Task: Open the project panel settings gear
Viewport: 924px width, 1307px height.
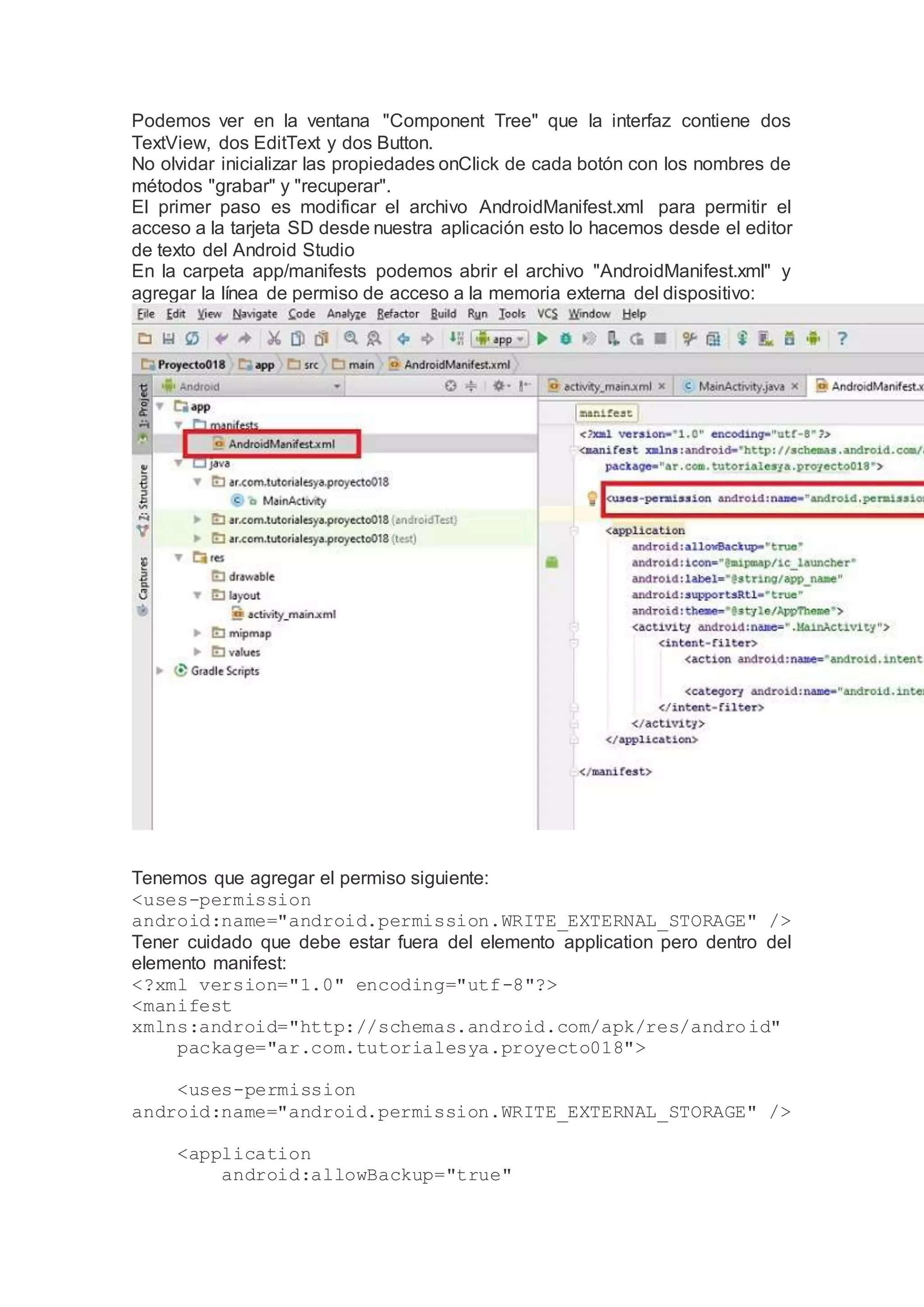Action: pyautogui.click(x=501, y=386)
